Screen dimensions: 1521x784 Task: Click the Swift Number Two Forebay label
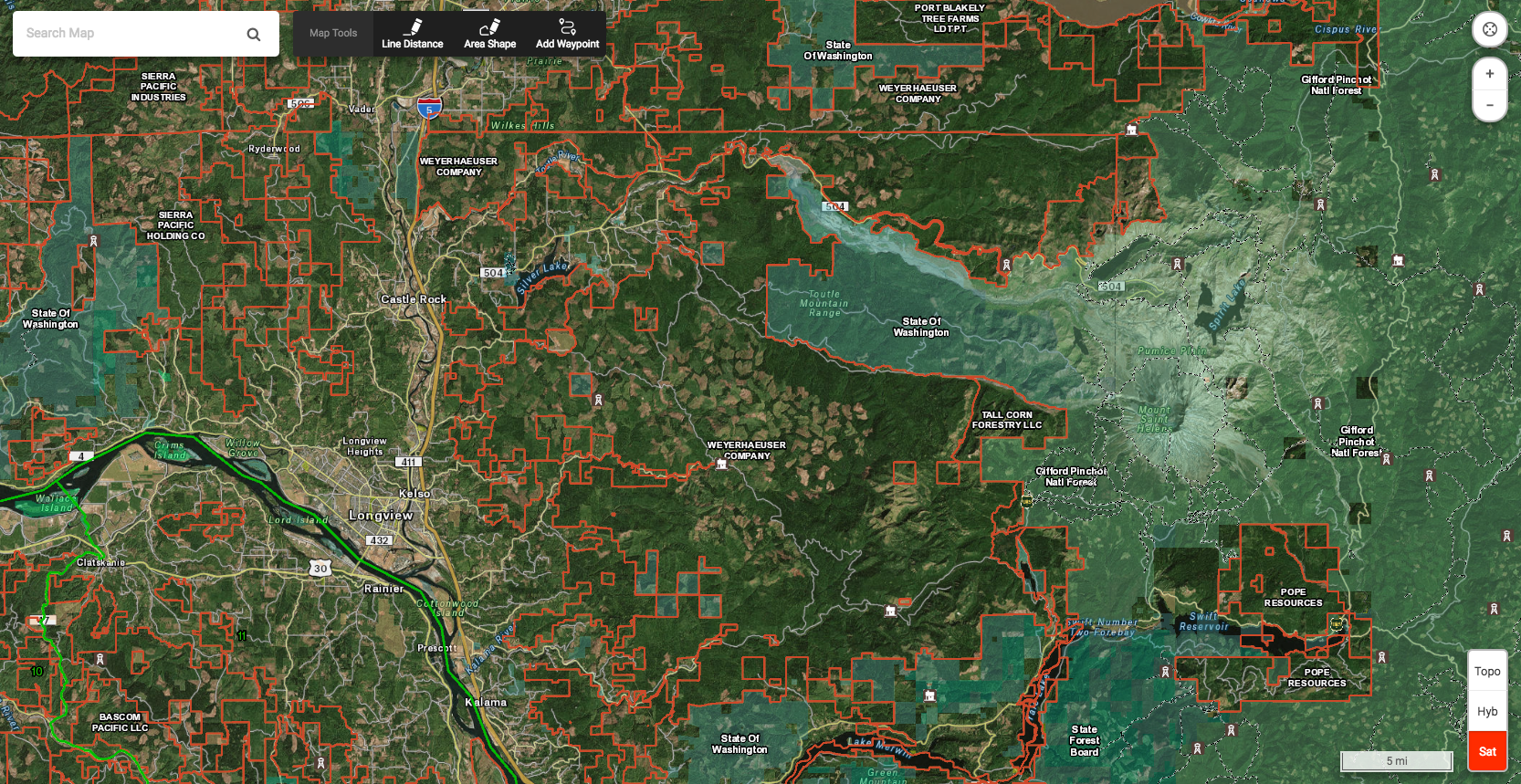[x=1102, y=627]
